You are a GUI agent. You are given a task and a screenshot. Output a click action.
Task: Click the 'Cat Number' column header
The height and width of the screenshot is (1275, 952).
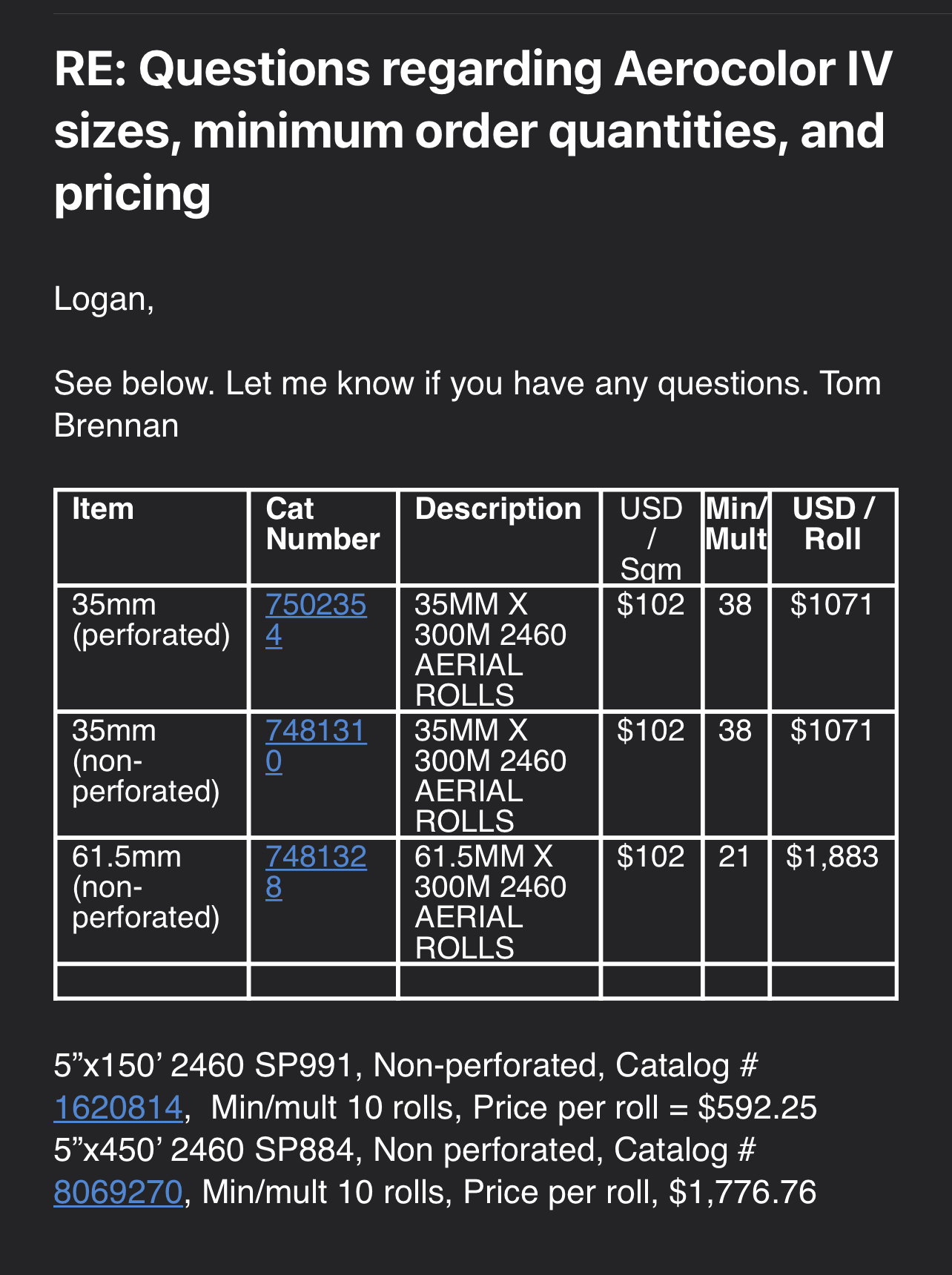coord(323,524)
